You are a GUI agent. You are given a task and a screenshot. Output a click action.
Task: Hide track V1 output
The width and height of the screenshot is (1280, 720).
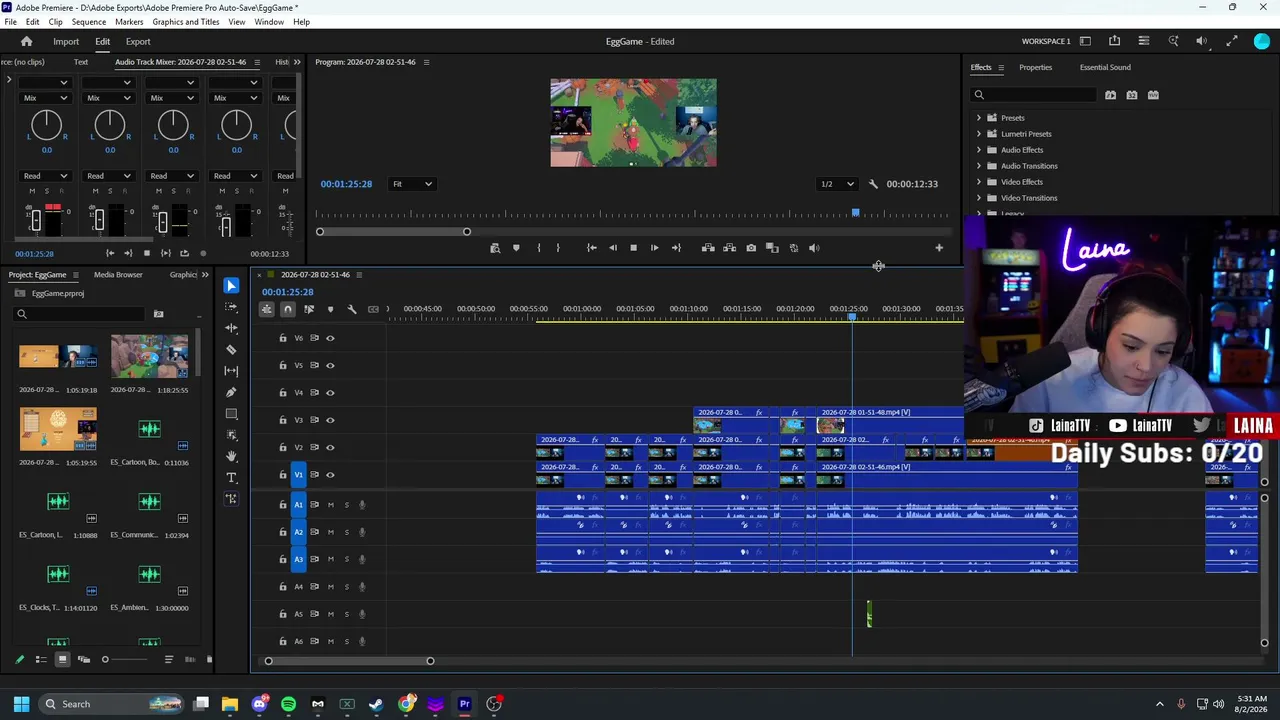(x=330, y=475)
